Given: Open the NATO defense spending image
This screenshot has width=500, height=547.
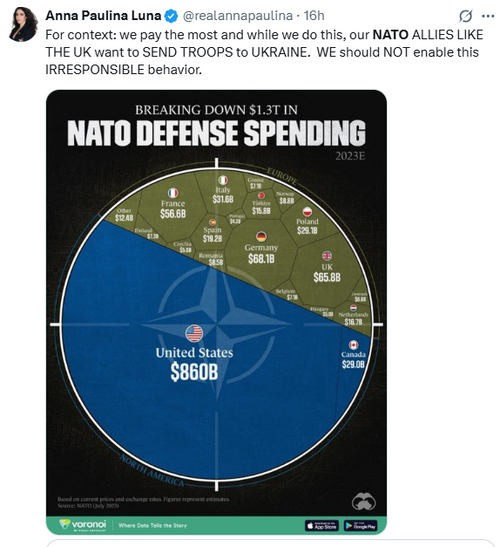Looking at the screenshot, I should coord(216,312).
